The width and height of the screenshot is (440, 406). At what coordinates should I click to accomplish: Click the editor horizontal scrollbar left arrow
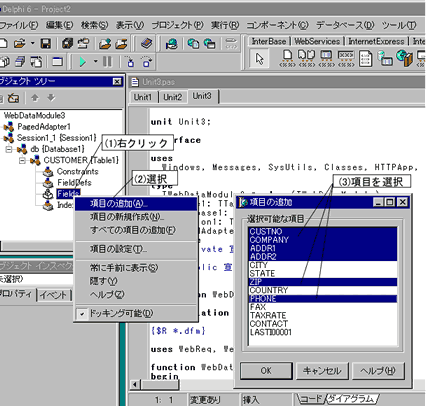pos(135,384)
